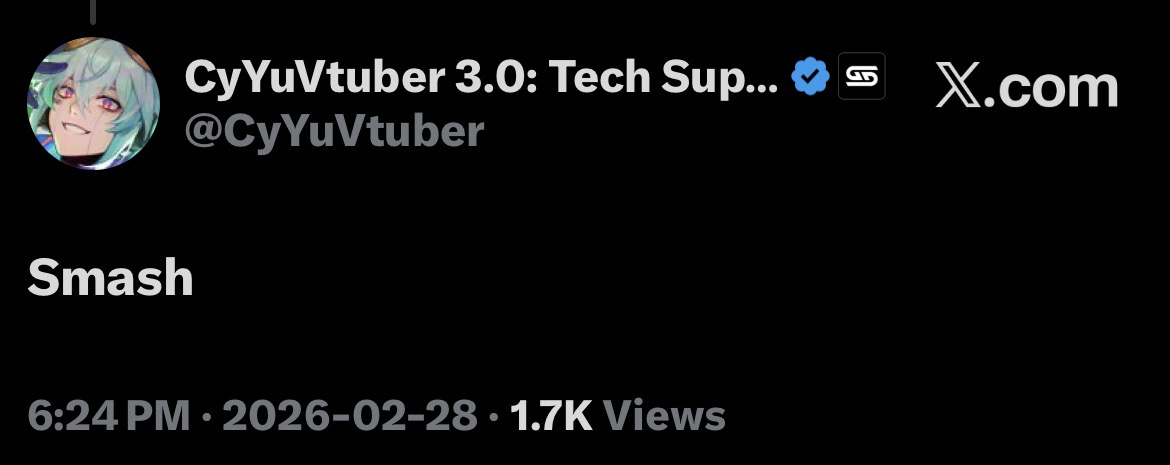Screen dimensions: 1170x465
Task: Click the "Smash" post text
Action: [x=110, y=278]
